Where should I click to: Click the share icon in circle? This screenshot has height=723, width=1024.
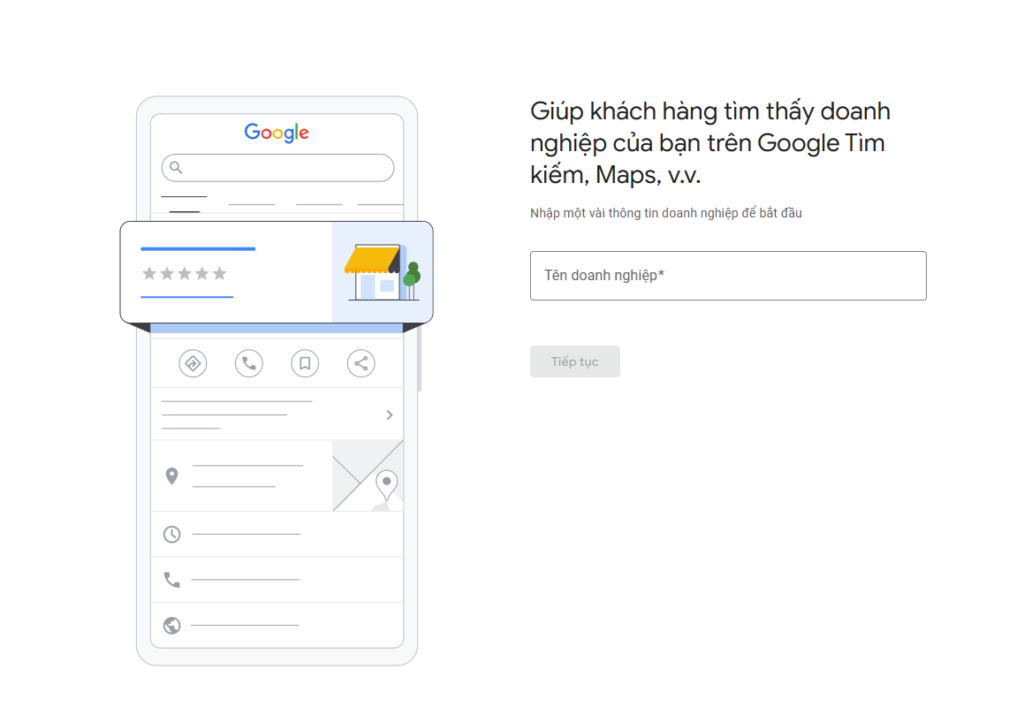[361, 363]
